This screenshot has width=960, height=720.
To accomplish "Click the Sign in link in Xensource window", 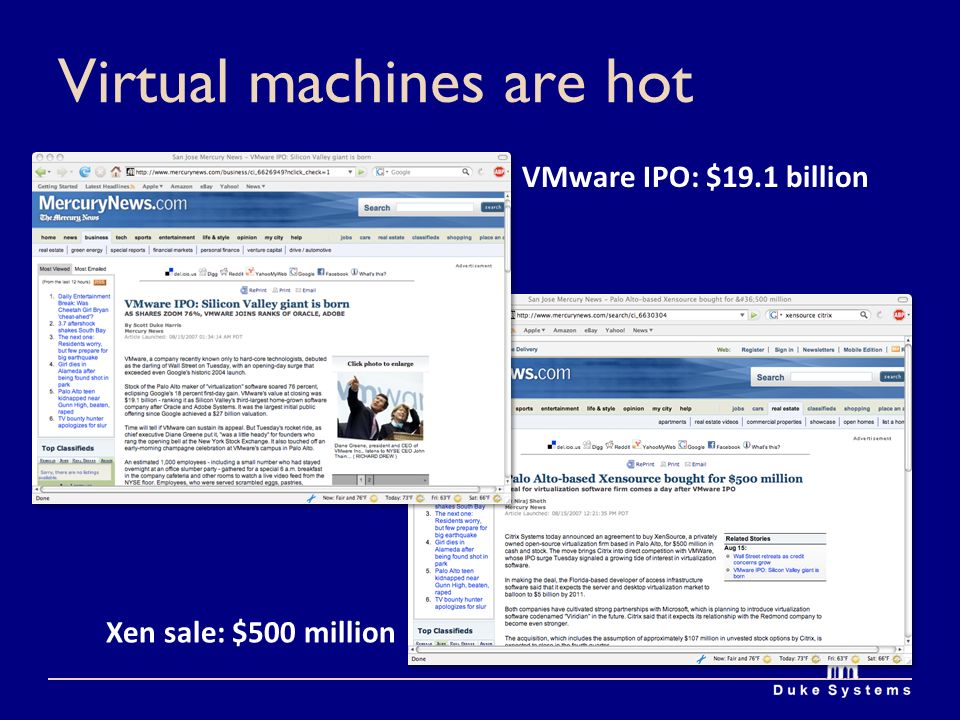I will [x=784, y=350].
